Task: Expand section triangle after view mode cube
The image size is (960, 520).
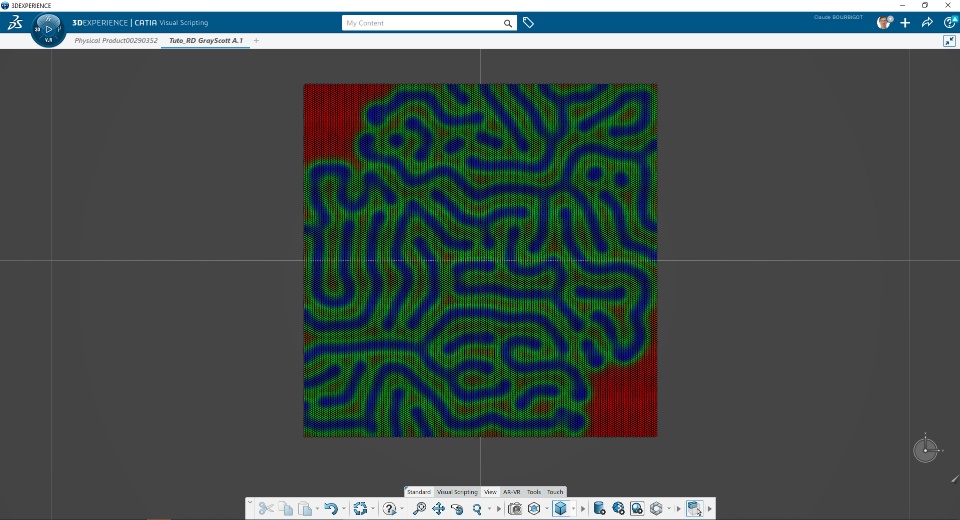Action: (583, 509)
